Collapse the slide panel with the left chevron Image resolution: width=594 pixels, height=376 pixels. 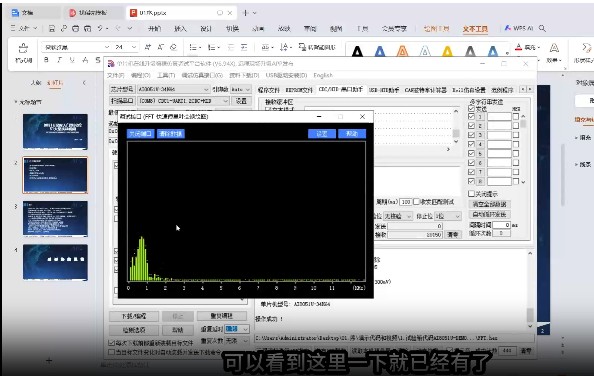[84, 83]
